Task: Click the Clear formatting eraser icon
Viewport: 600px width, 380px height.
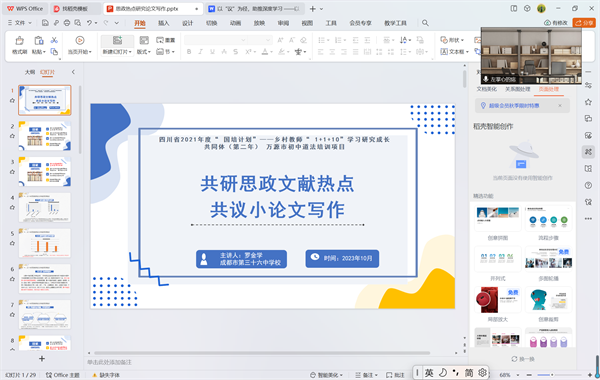Action: click(303, 40)
